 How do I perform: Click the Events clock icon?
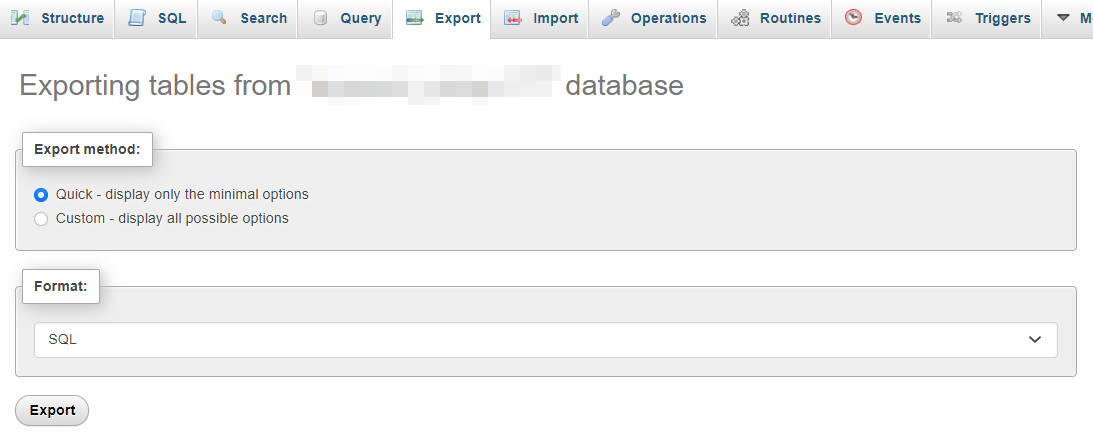coord(853,17)
